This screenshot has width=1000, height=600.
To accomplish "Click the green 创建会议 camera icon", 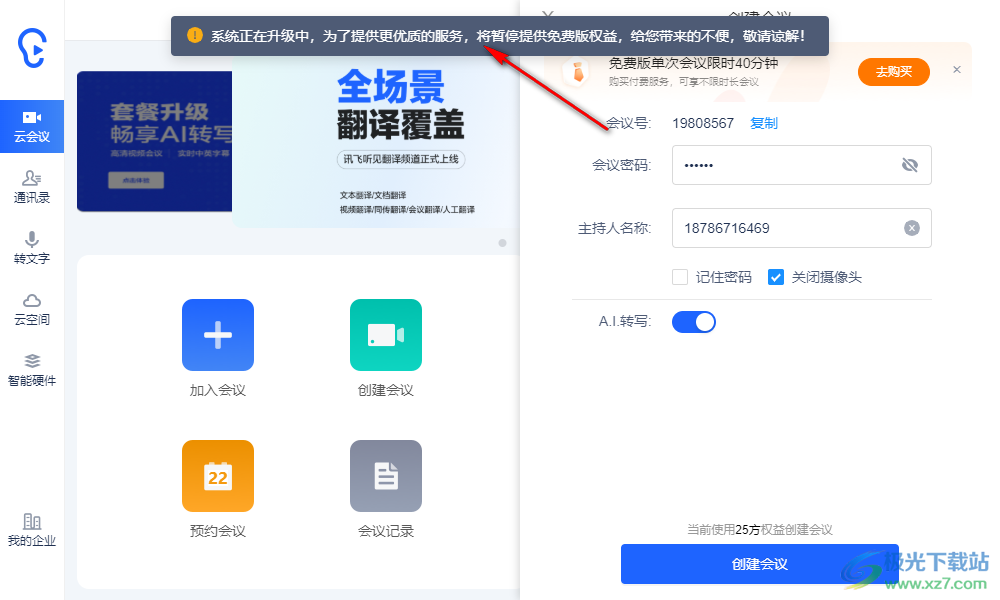I will [386, 335].
